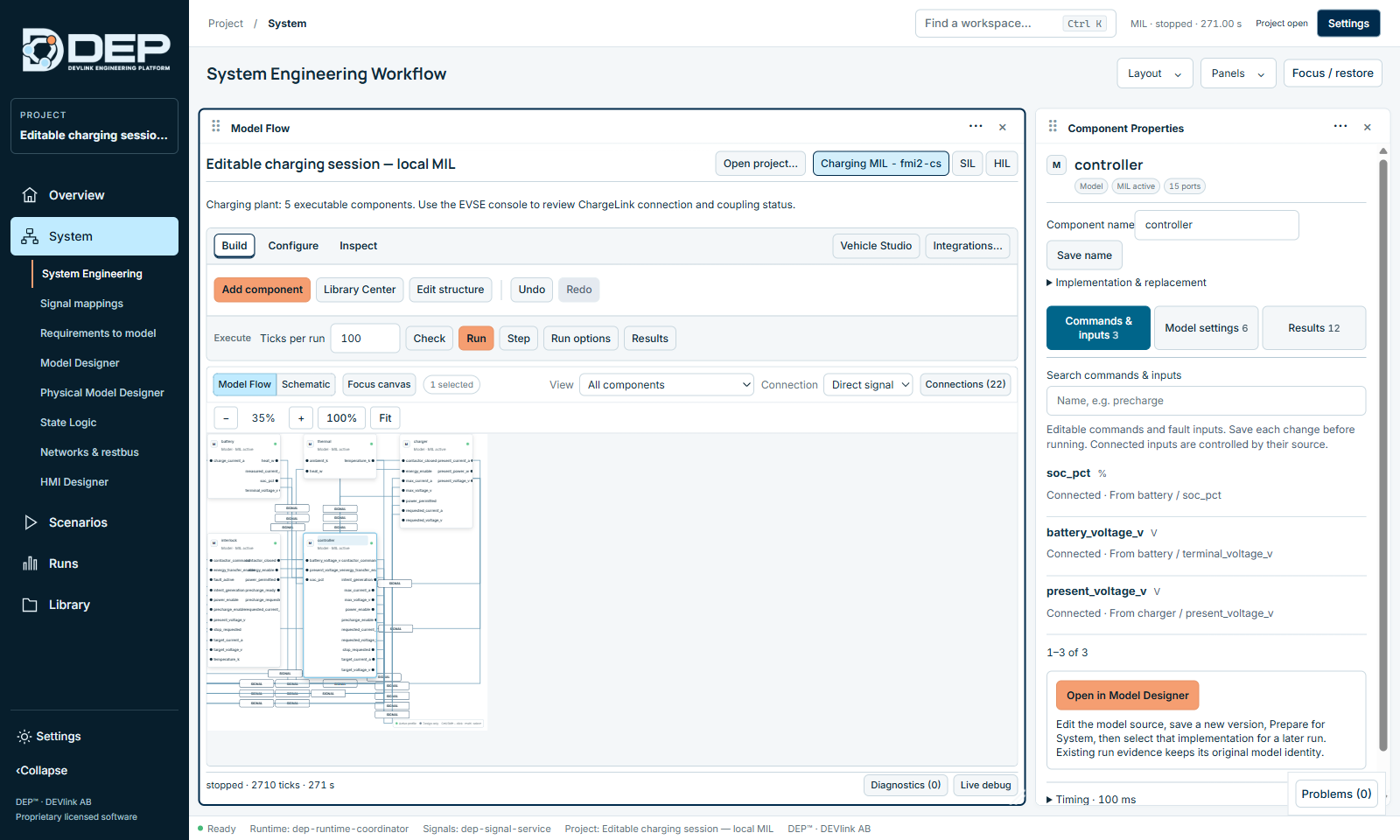Image resolution: width=1400 pixels, height=840 pixels.
Task: Grab Model Flow panel drag handle
Action: (216, 127)
